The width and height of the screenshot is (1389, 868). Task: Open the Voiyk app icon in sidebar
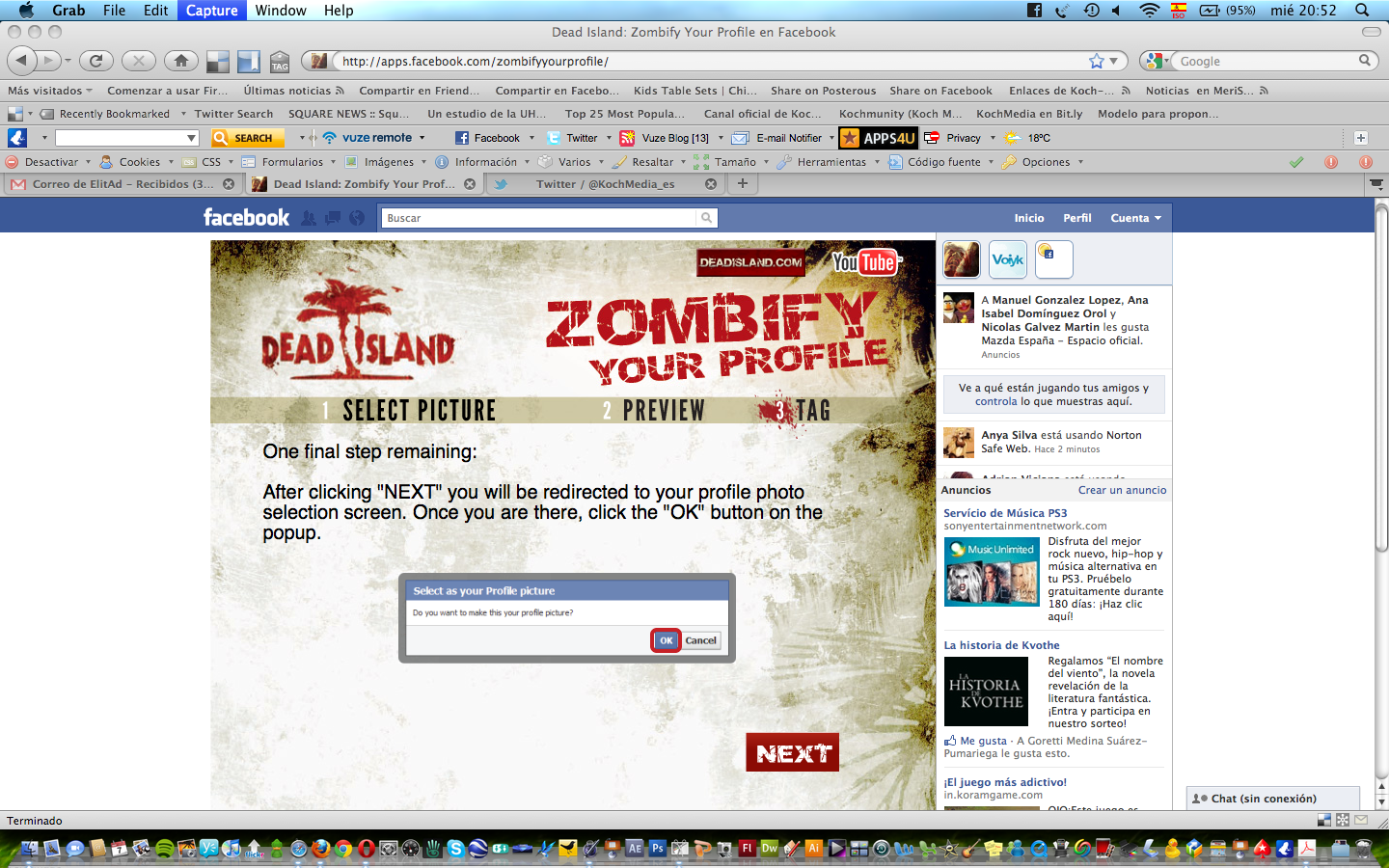click(1008, 259)
